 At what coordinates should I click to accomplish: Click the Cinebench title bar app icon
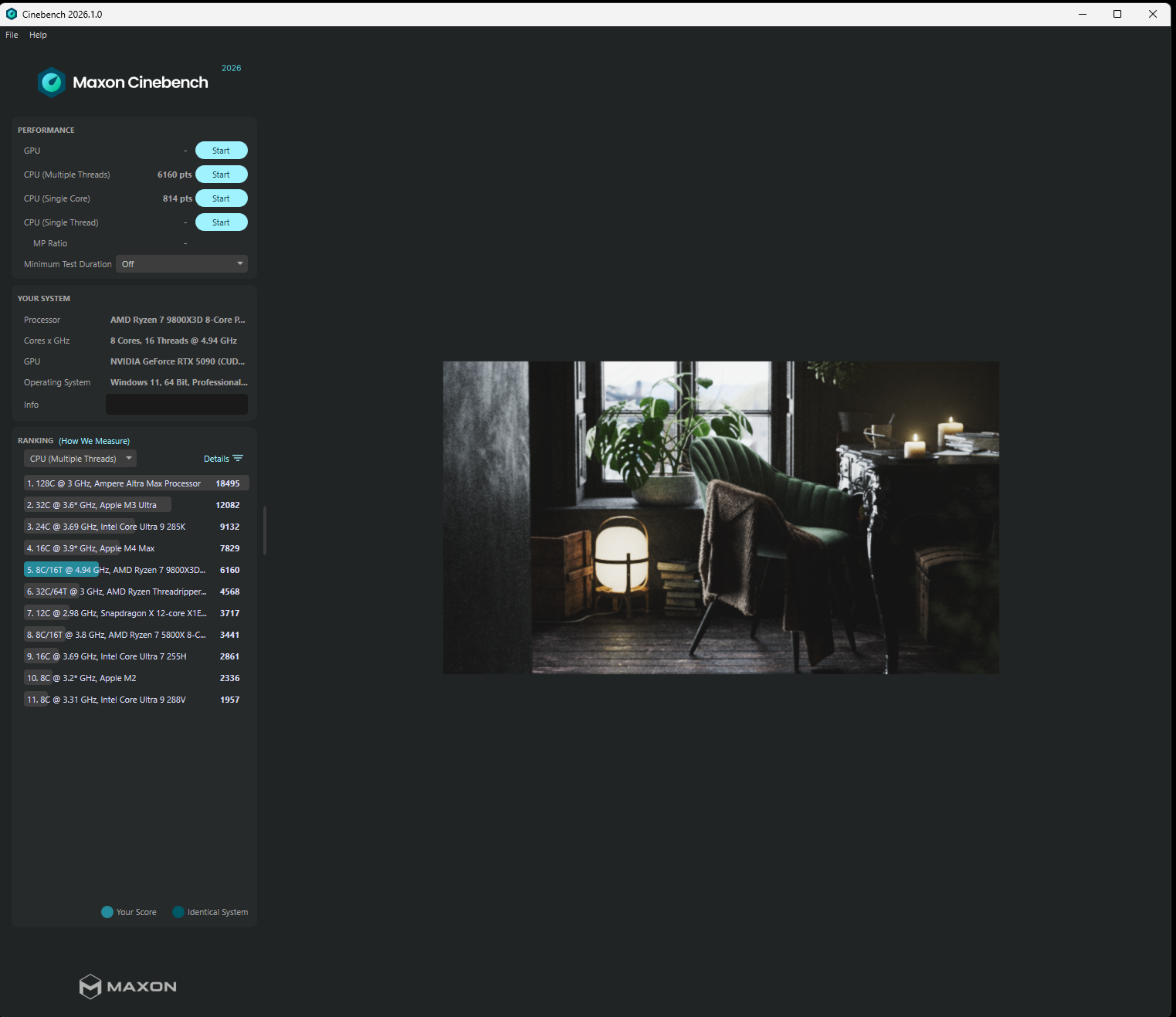click(x=12, y=14)
